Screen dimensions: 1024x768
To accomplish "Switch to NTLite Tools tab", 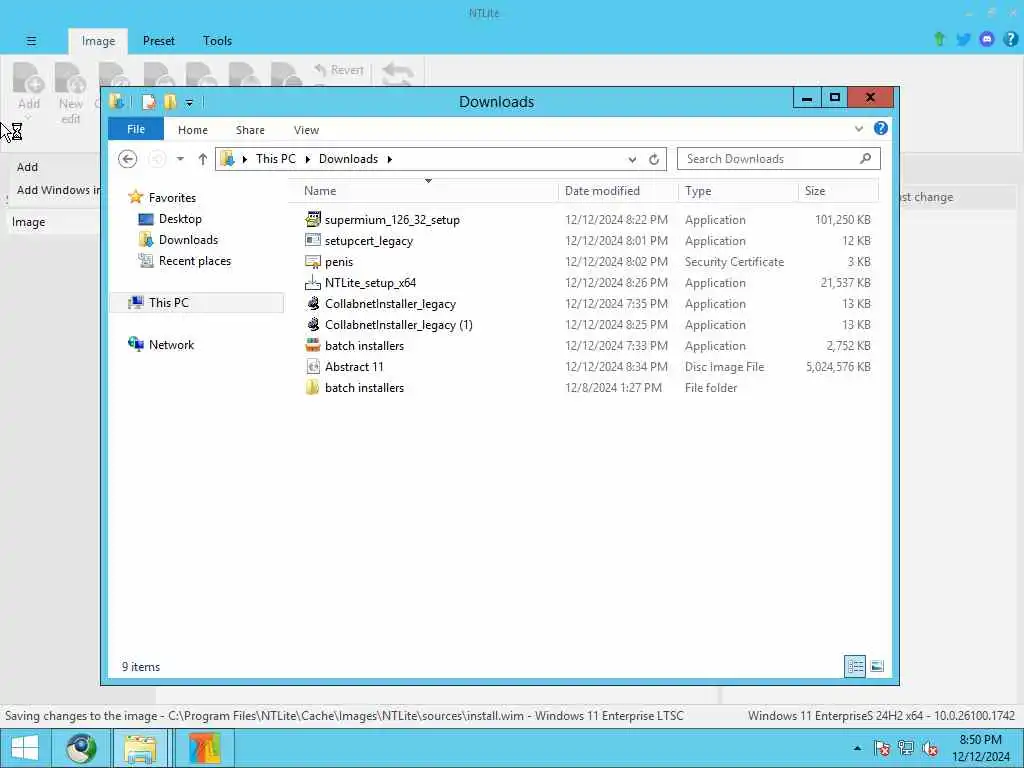I will click(x=217, y=40).
